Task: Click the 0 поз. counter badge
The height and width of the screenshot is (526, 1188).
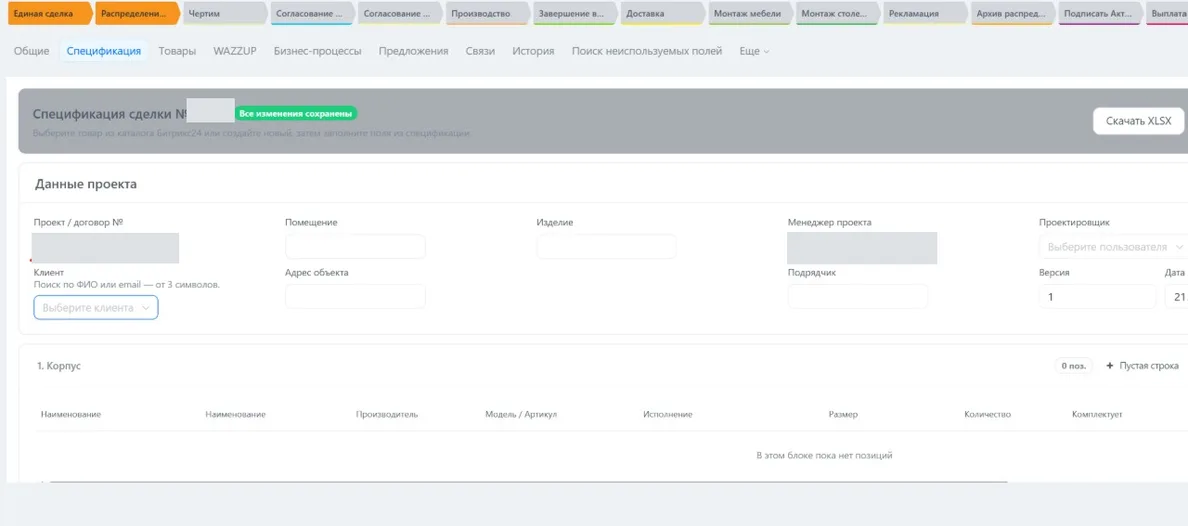Action: [x=1074, y=366]
